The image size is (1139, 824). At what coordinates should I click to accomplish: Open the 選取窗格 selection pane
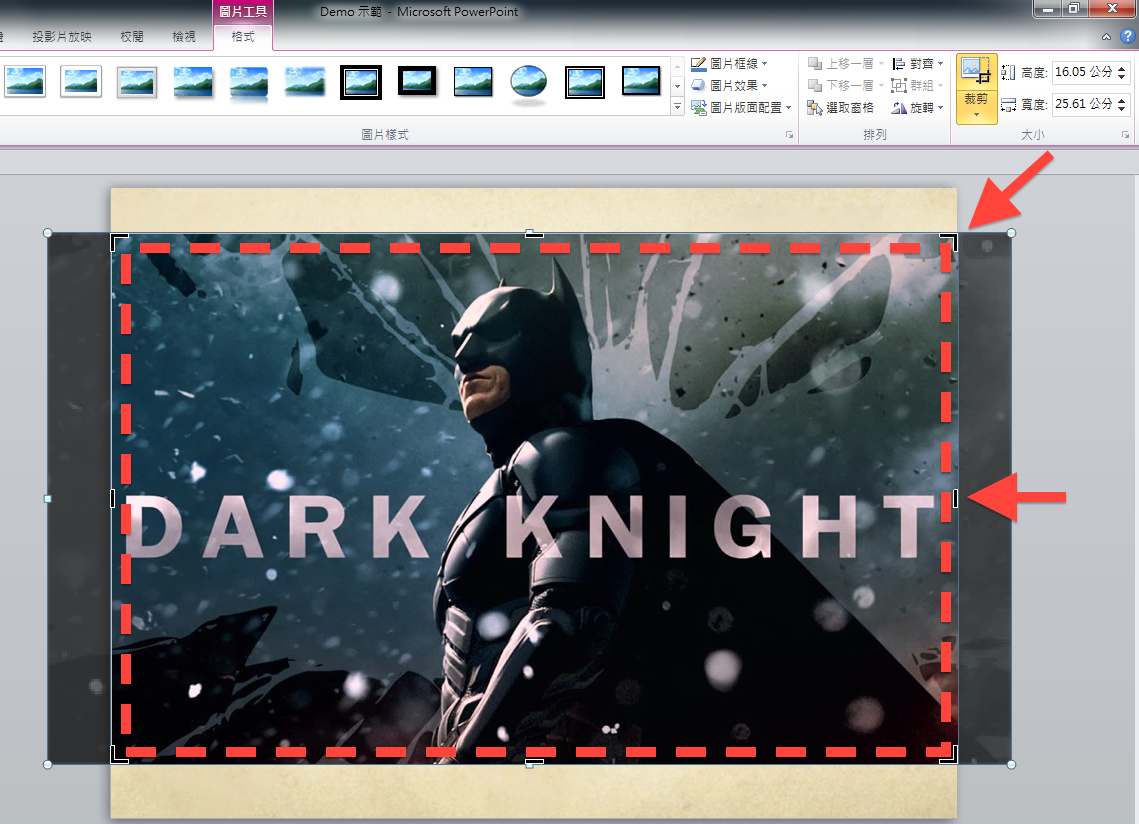click(x=840, y=108)
